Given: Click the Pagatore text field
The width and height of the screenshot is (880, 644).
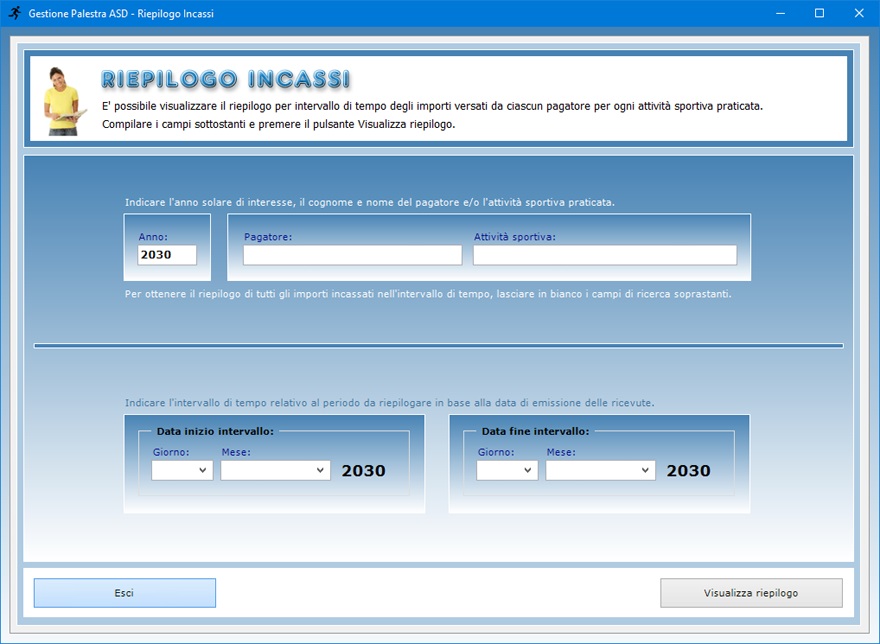Looking at the screenshot, I should pyautogui.click(x=352, y=255).
